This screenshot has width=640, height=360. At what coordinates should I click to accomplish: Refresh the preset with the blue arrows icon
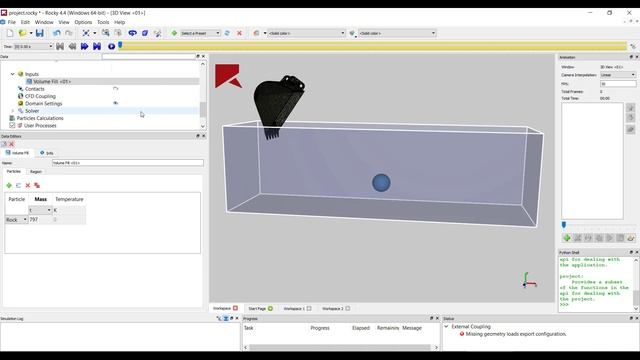click(x=227, y=33)
